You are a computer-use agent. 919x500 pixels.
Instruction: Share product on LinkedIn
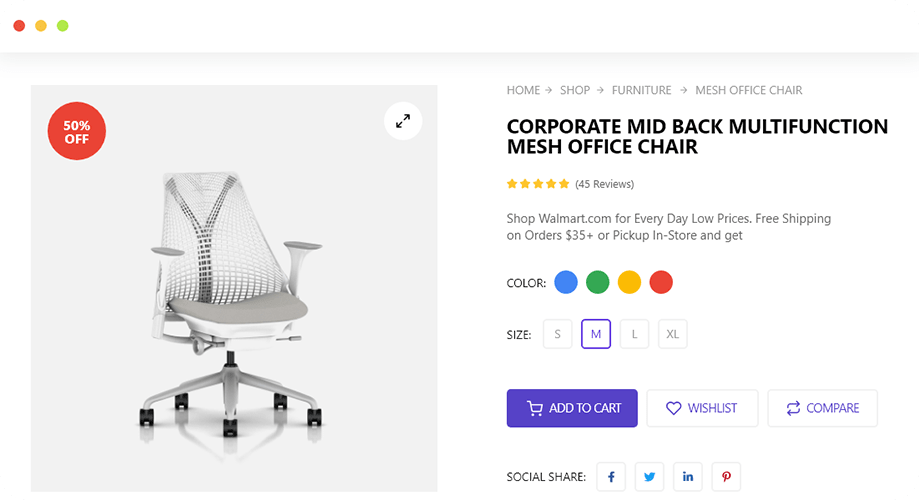[687, 477]
